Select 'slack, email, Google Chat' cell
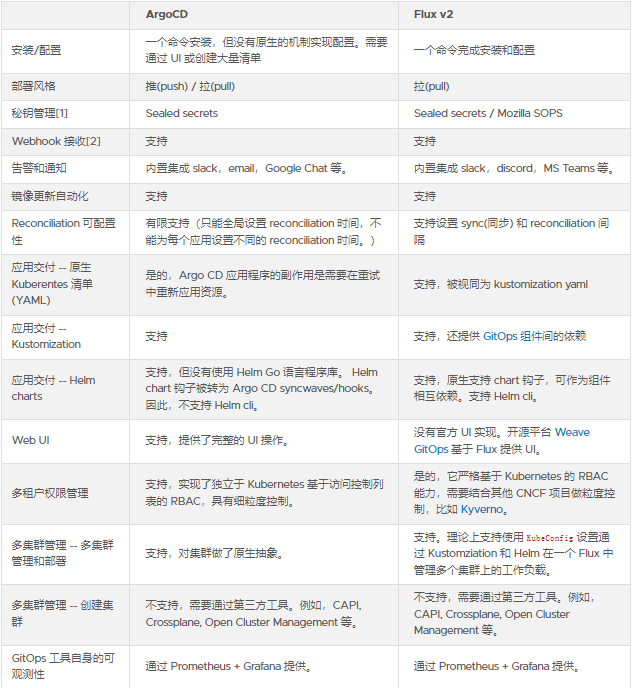632x688 pixels. click(246, 168)
